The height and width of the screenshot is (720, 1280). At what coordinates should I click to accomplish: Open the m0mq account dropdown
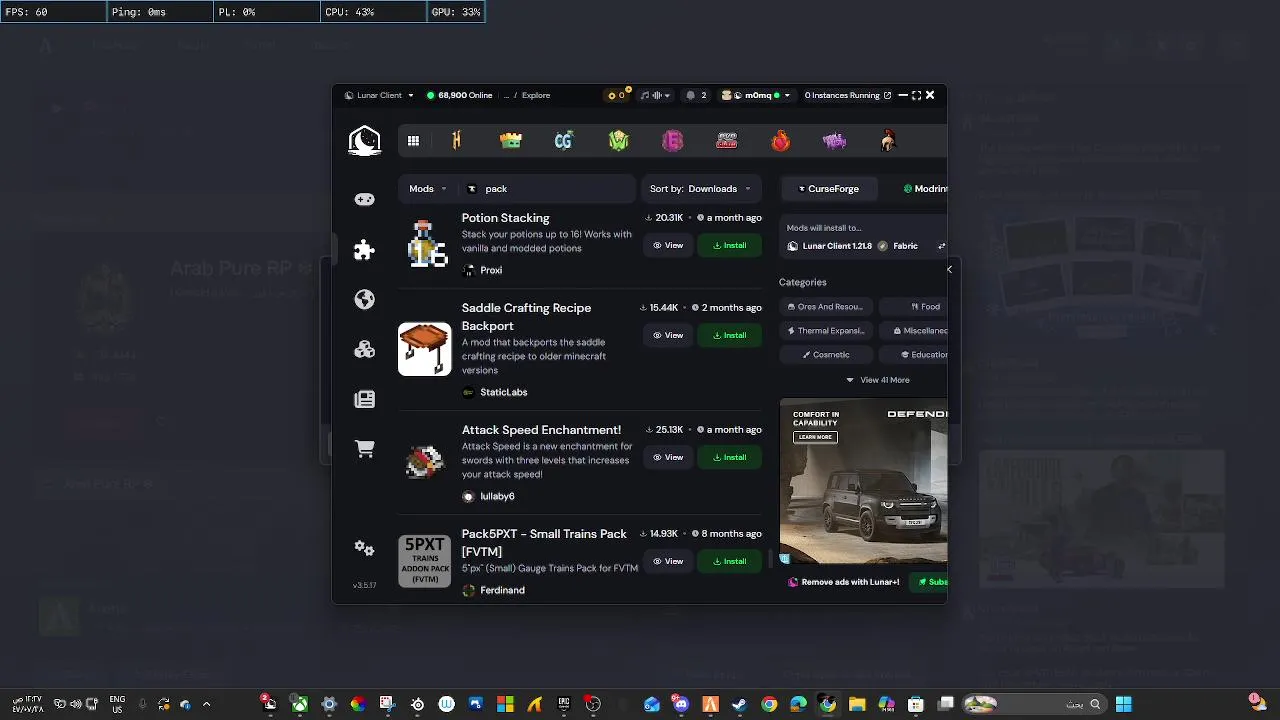756,95
